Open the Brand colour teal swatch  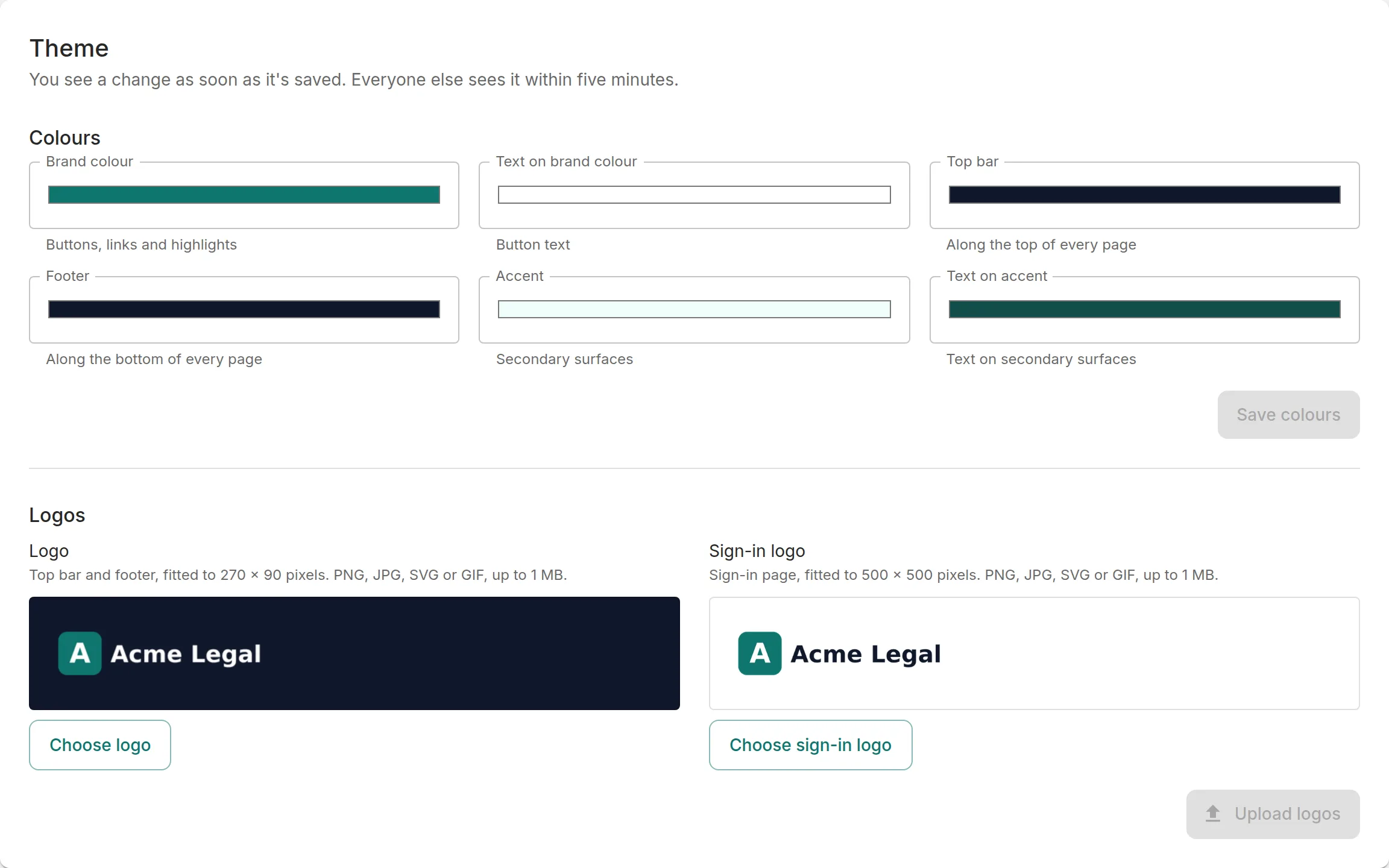(244, 195)
